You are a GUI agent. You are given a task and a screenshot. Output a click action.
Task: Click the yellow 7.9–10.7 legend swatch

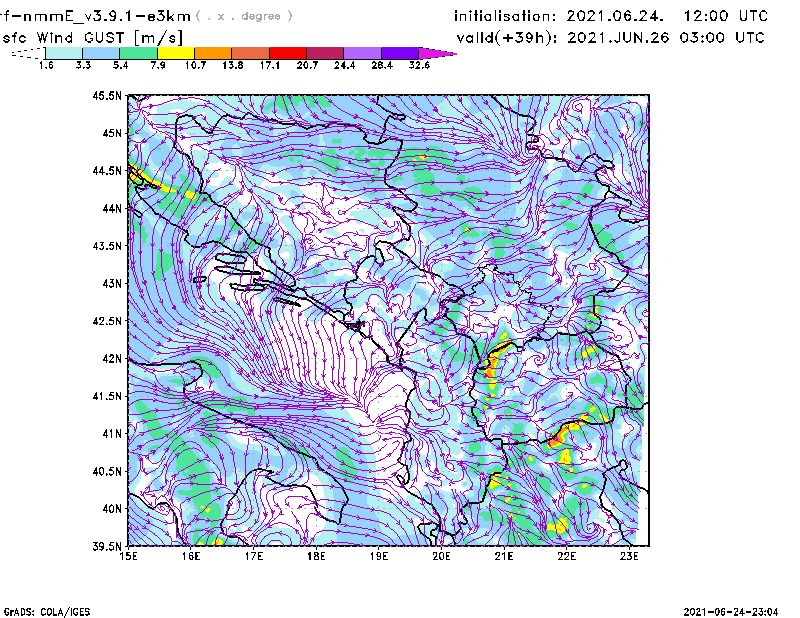176,53
